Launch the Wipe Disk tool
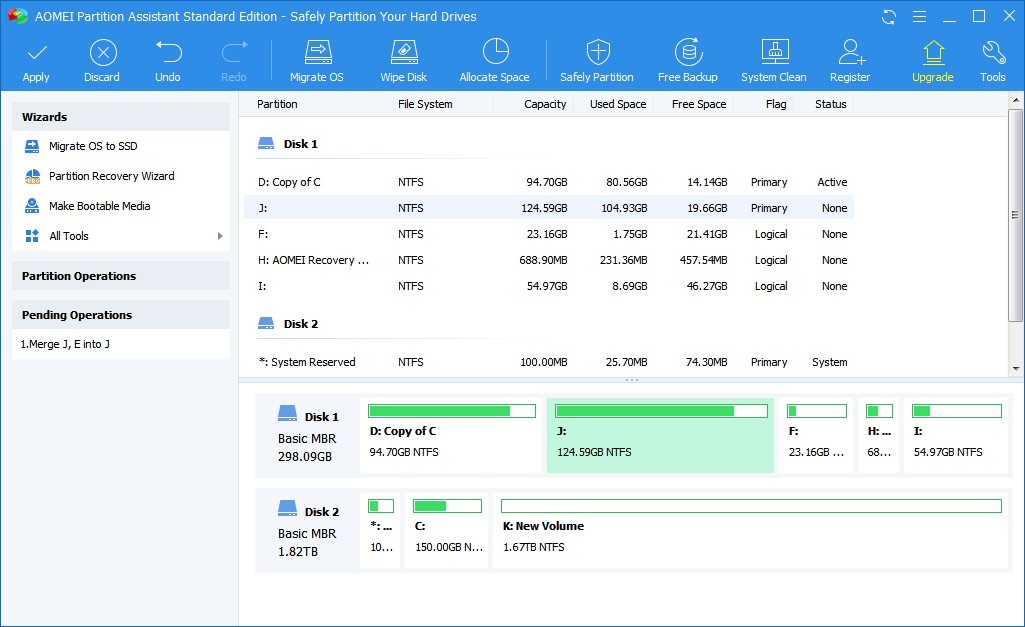This screenshot has height=627, width=1025. pos(404,63)
